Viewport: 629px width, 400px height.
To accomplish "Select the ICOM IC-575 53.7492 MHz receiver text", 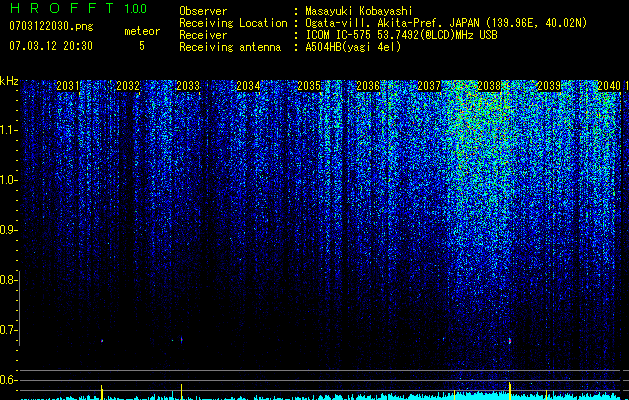I will pyautogui.click(x=401, y=35).
